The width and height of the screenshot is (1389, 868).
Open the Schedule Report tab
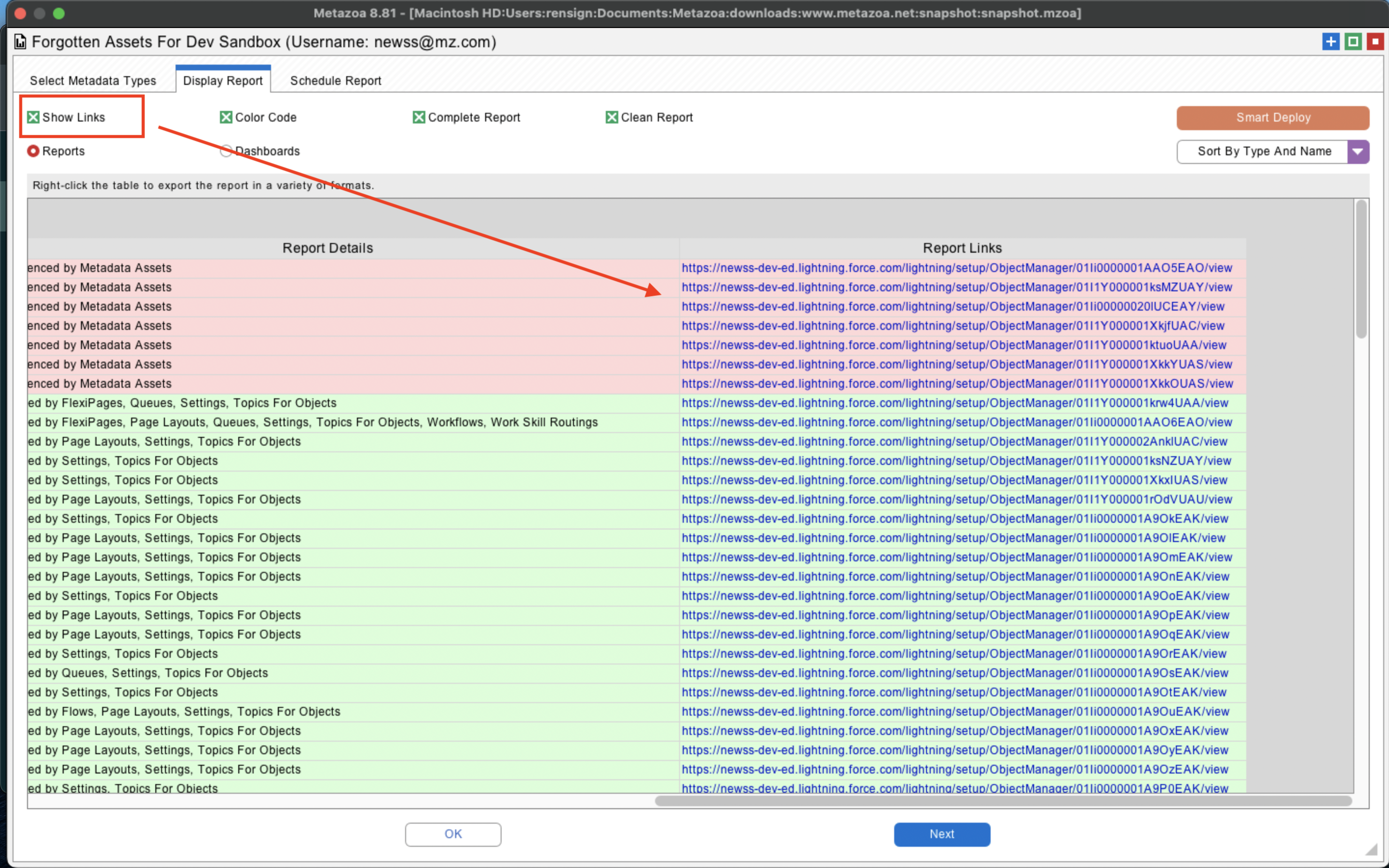335,81
